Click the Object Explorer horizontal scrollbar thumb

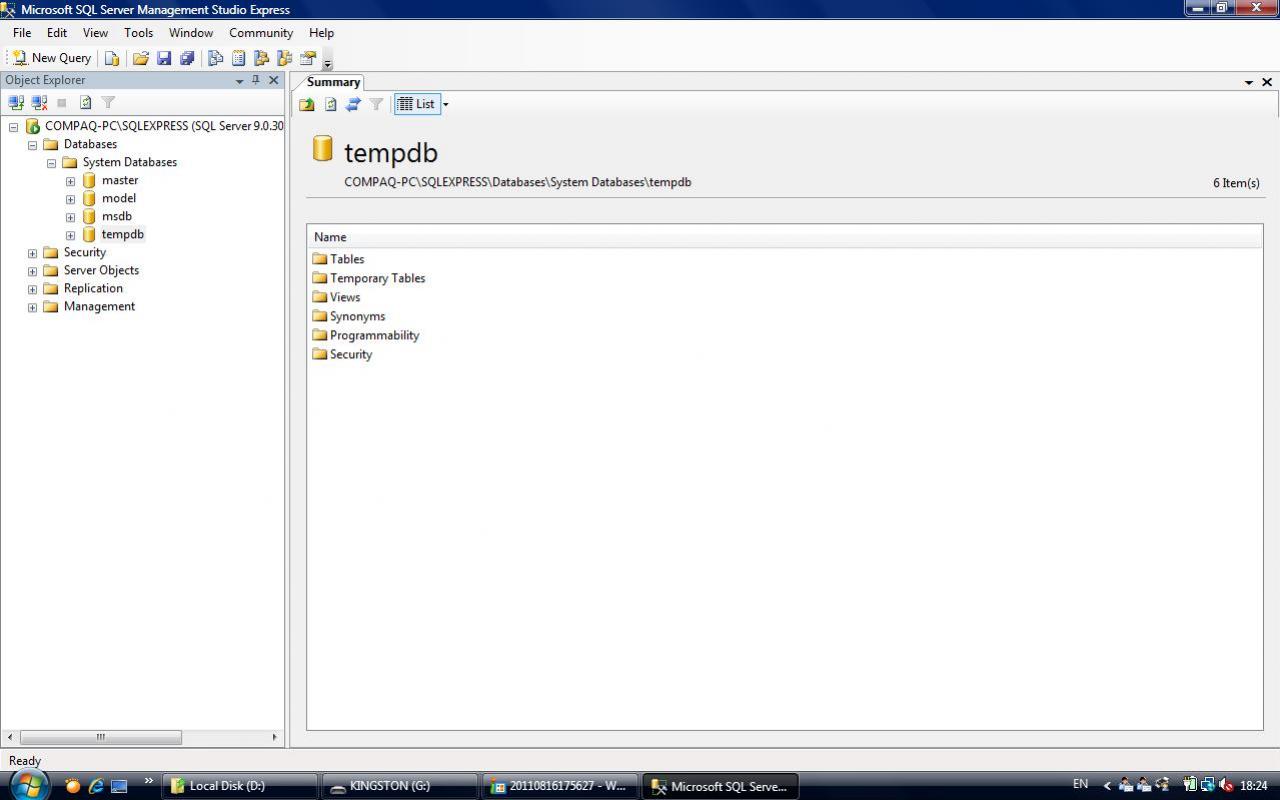[101, 737]
